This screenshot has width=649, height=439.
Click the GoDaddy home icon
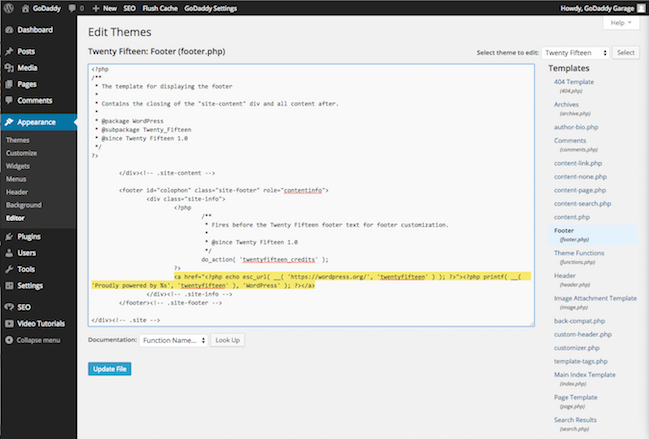pyautogui.click(x=25, y=8)
